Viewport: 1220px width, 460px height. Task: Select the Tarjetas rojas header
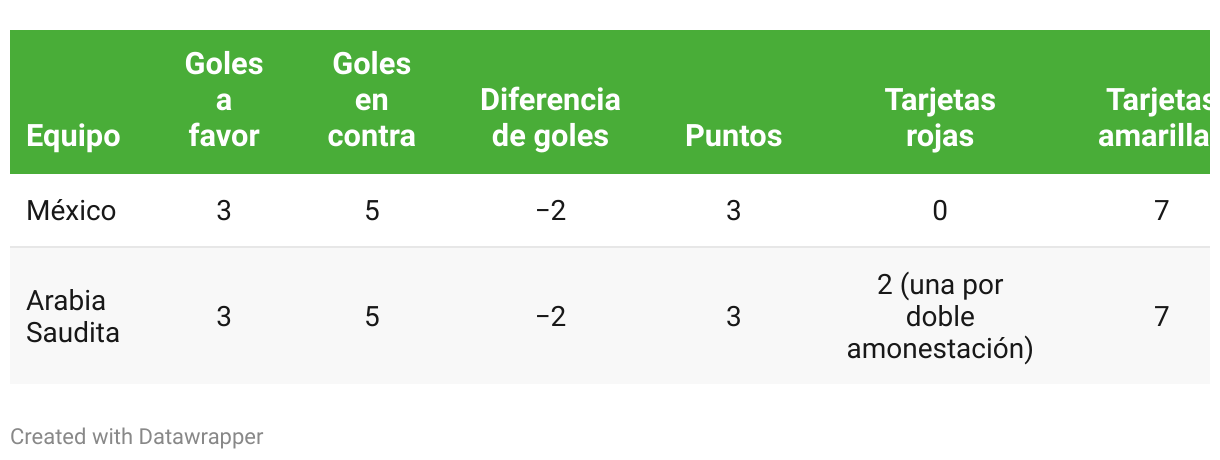(940, 118)
